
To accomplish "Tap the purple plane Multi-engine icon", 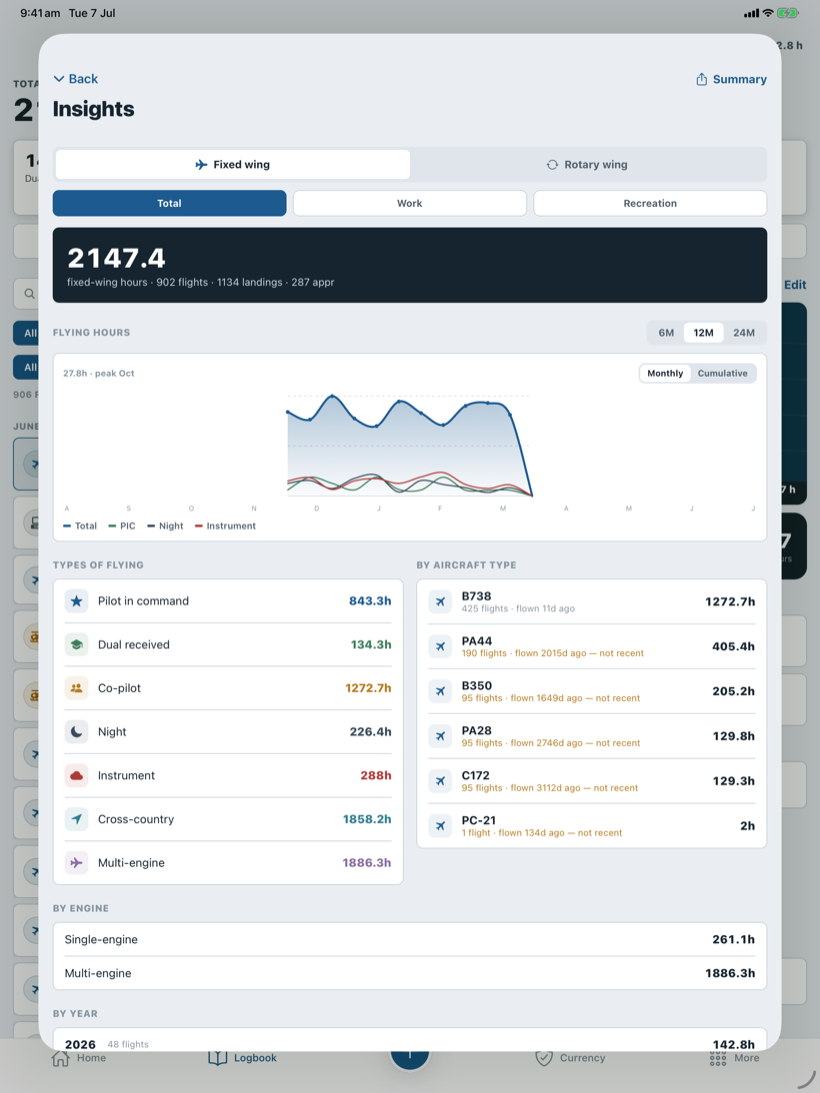I will coord(77,862).
